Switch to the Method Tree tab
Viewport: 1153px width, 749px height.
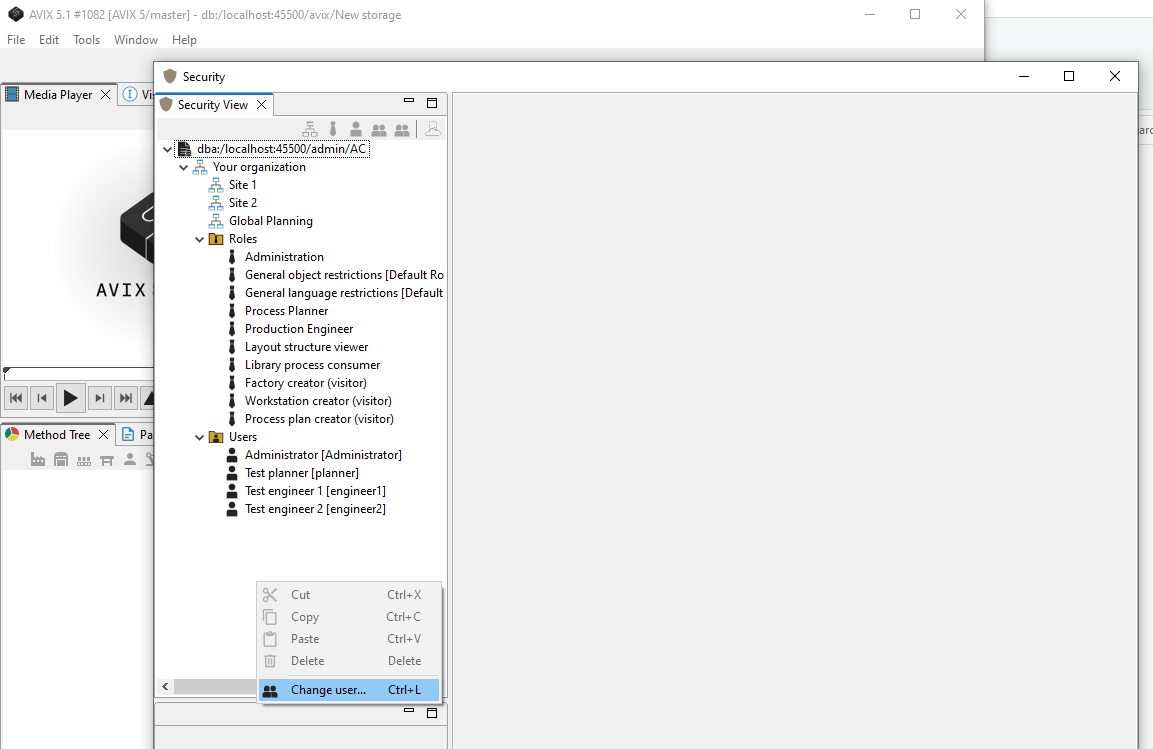(56, 435)
